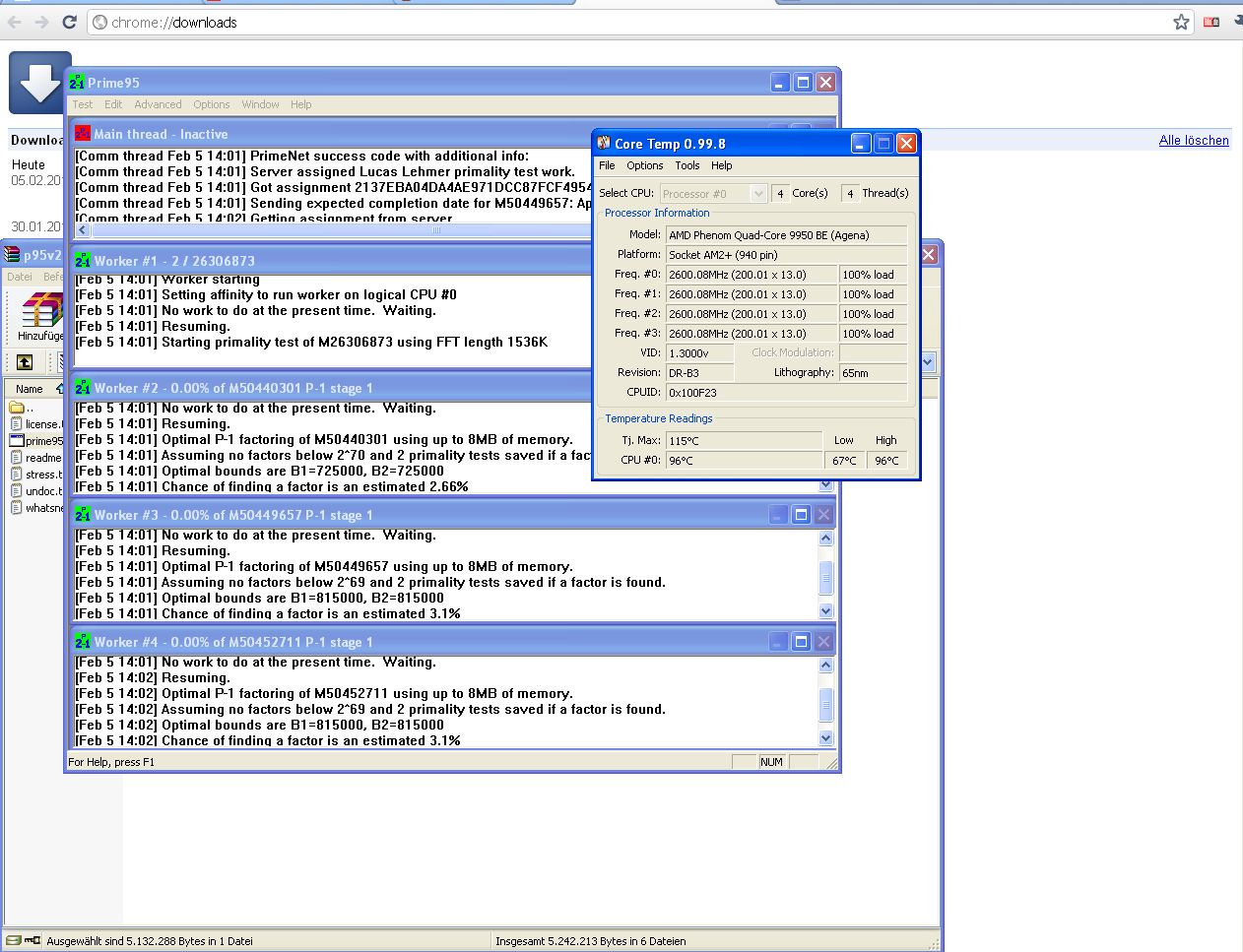This screenshot has width=1243, height=952.
Task: Open Core Temp Help menu
Action: coord(722,165)
